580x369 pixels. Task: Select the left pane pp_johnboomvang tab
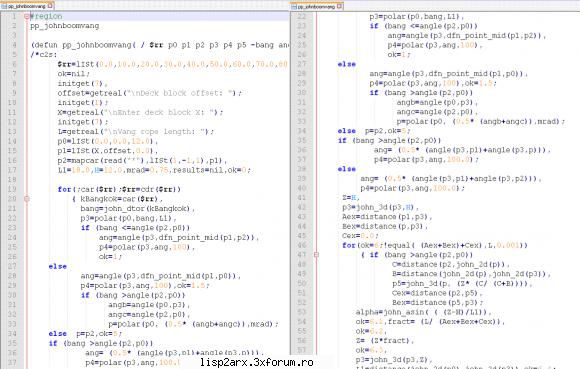pos(27,6)
